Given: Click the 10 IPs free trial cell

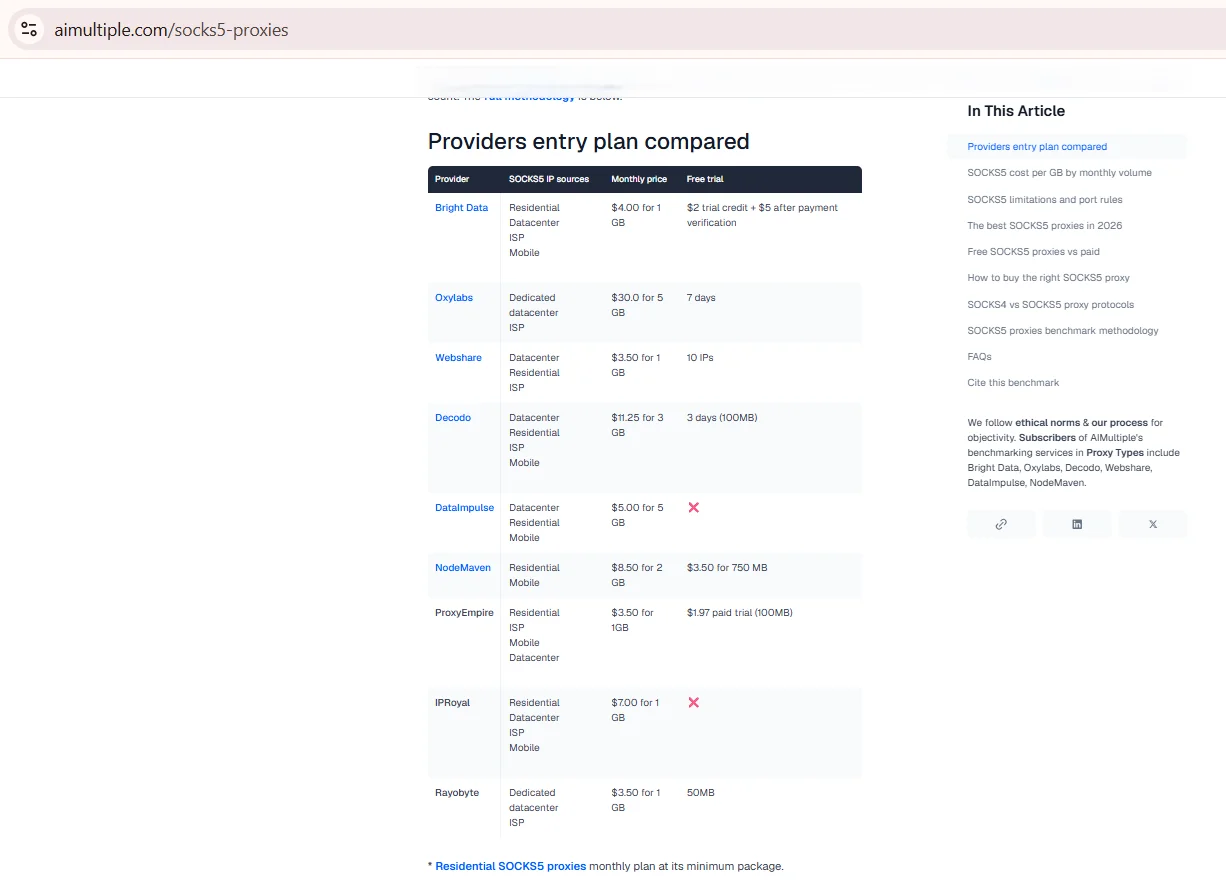Looking at the screenshot, I should (700, 357).
